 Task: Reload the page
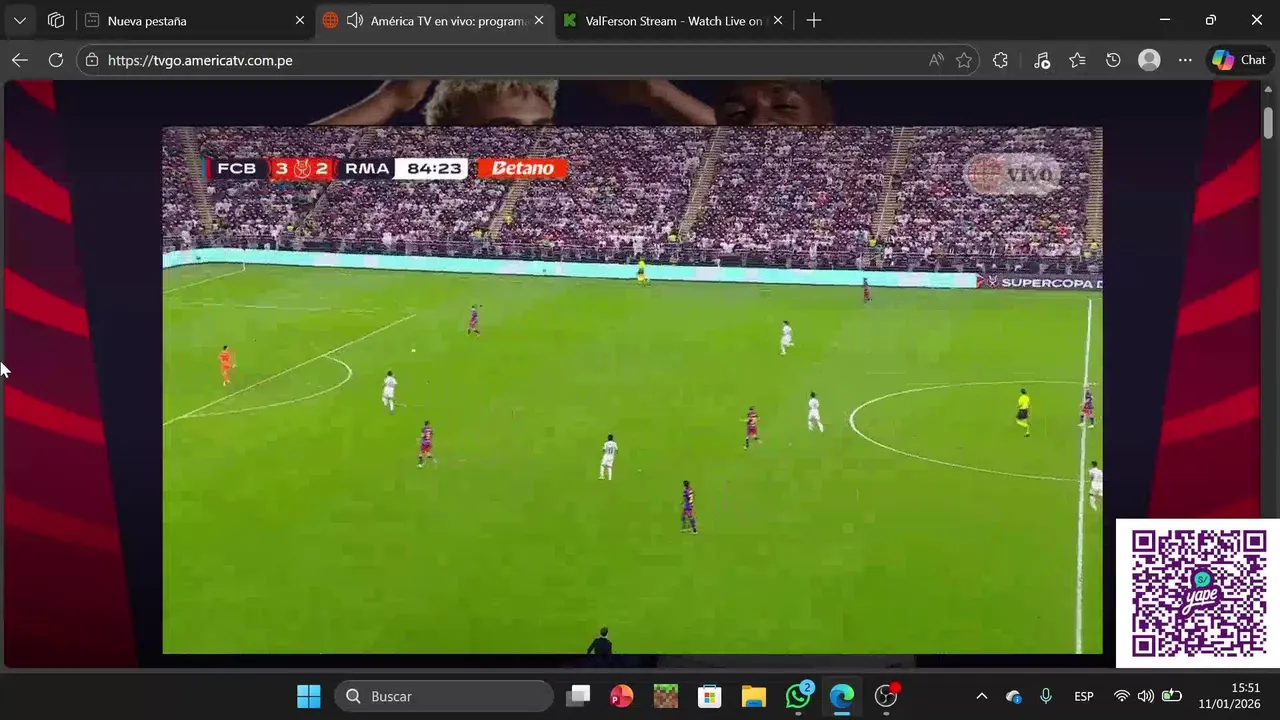(x=56, y=60)
